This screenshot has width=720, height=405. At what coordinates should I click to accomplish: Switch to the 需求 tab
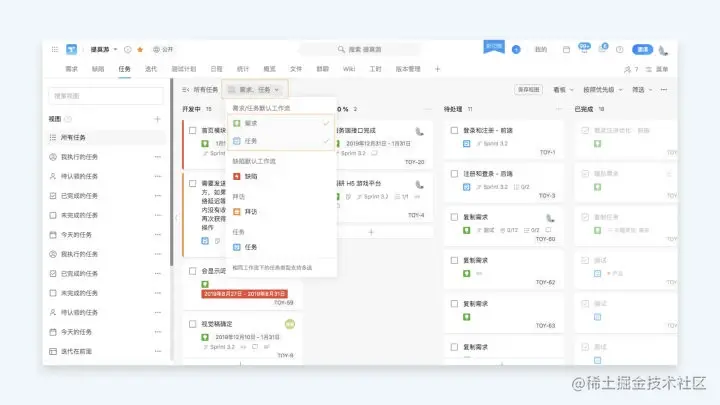click(x=71, y=69)
